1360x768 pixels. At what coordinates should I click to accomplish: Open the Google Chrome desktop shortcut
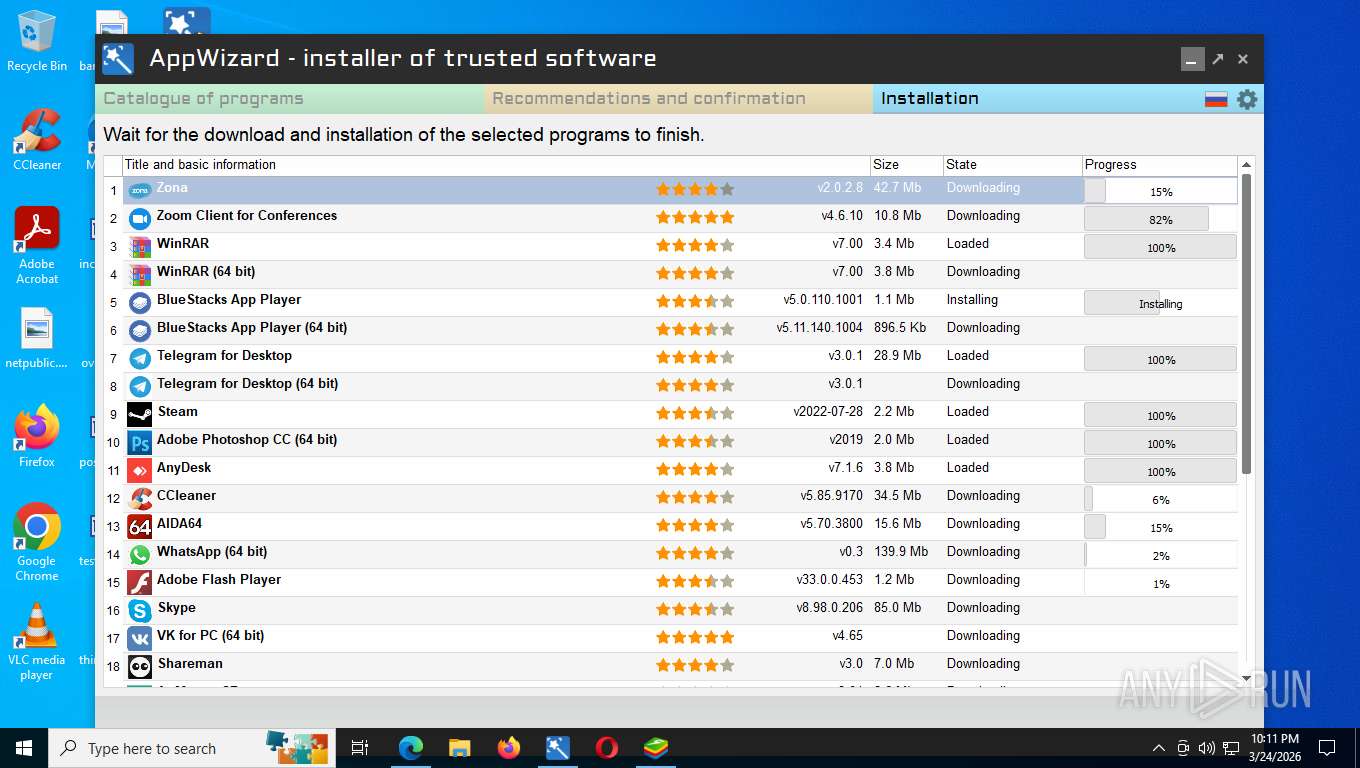37,542
